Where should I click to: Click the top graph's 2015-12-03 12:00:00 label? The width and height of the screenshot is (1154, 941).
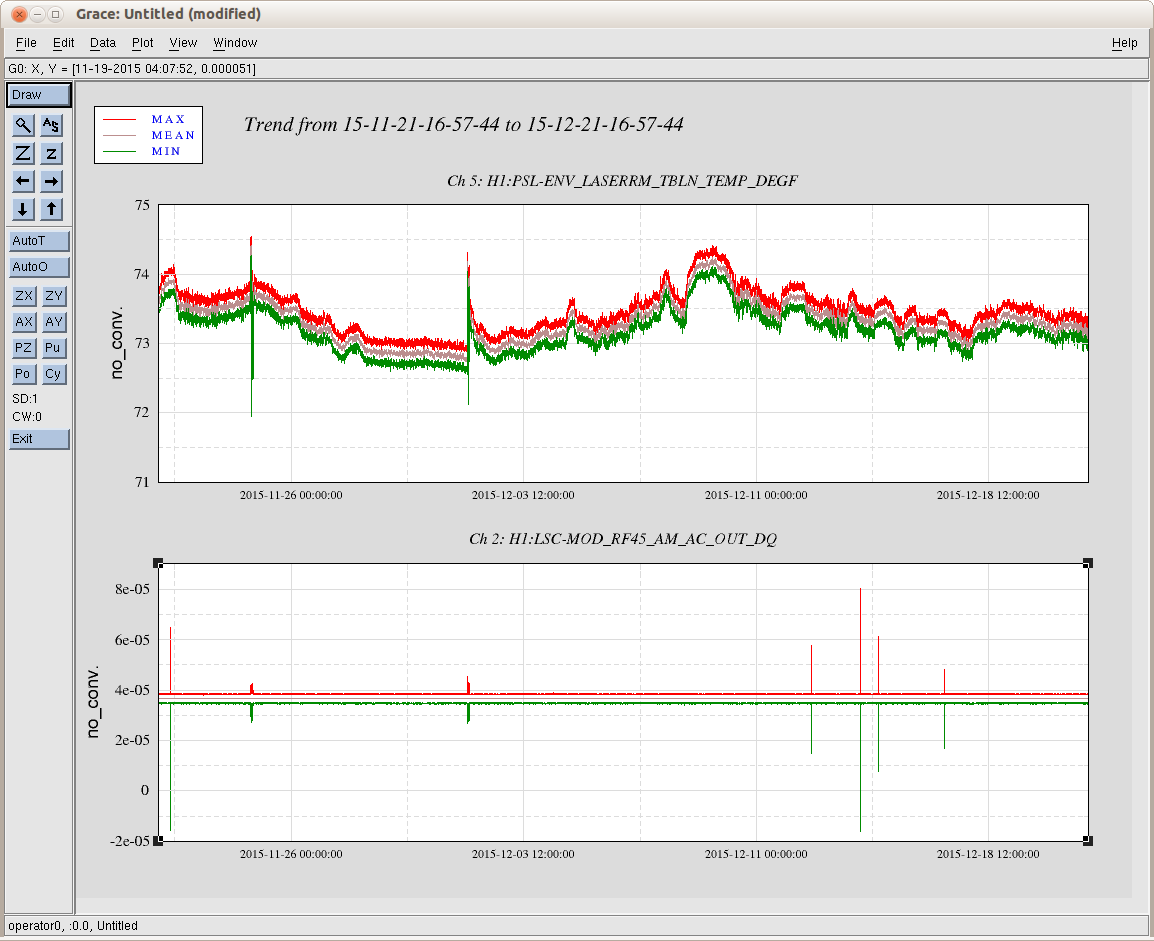pyautogui.click(x=523, y=495)
